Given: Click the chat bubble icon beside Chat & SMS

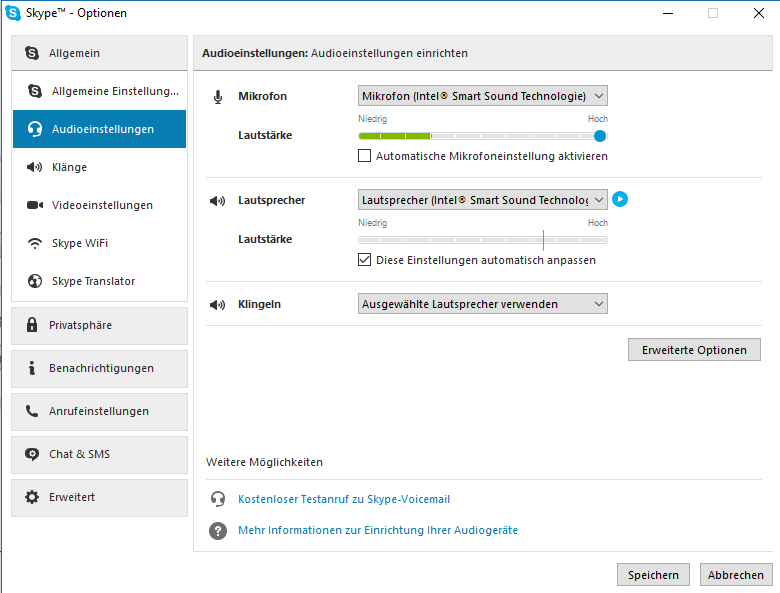Looking at the screenshot, I should [x=32, y=454].
